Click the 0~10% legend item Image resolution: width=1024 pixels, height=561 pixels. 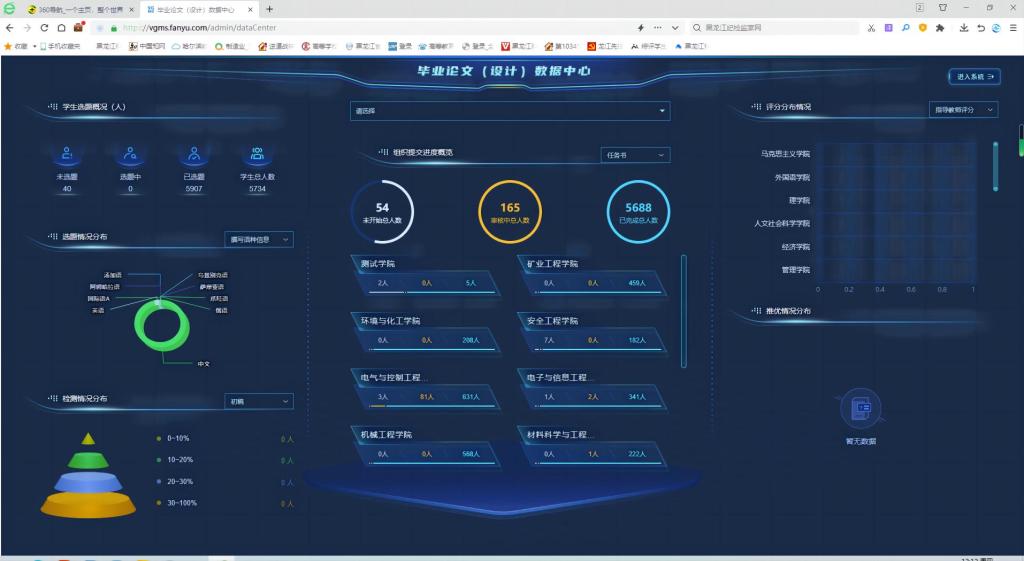pyautogui.click(x=180, y=438)
